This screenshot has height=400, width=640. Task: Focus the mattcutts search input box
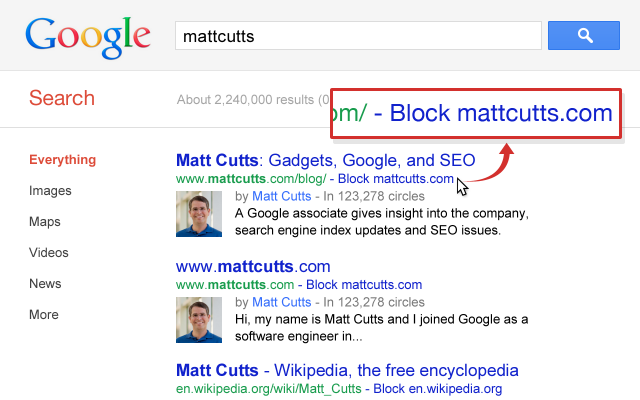click(358, 36)
